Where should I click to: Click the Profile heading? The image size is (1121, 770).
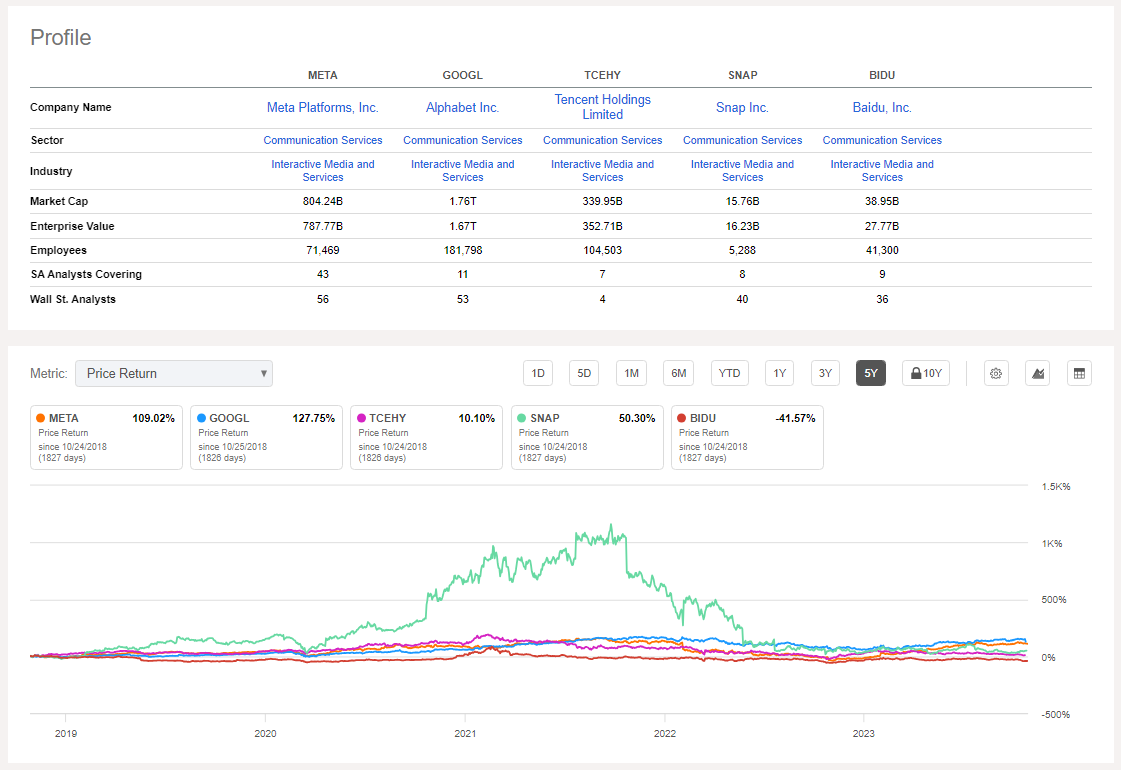point(61,37)
